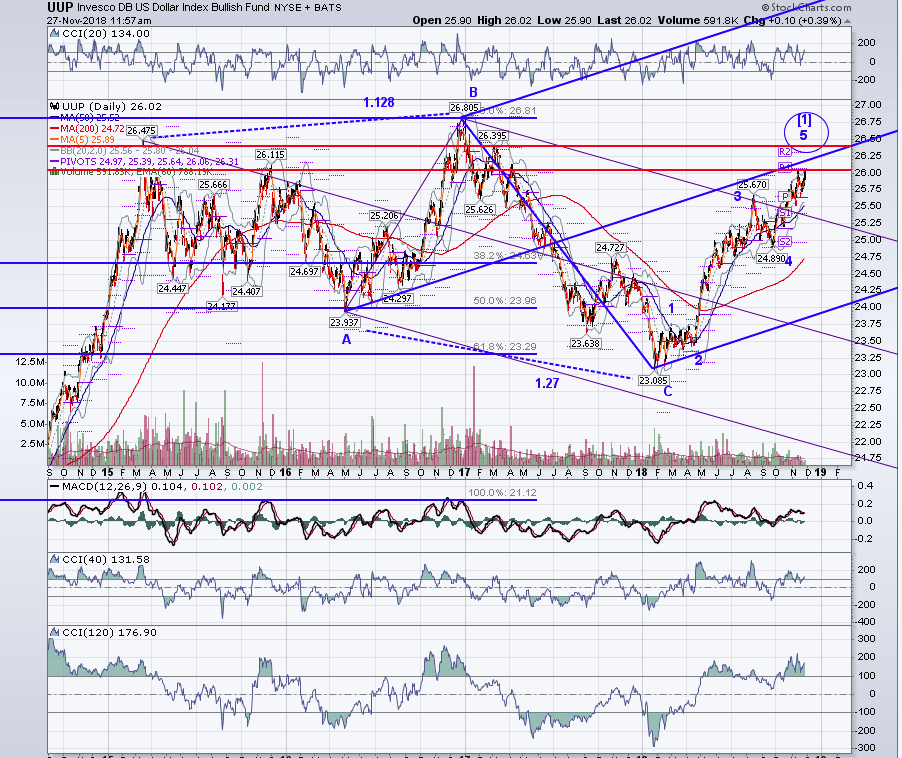902x758 pixels.
Task: Click the MA(200) red legend line marker
Action: click(55, 129)
